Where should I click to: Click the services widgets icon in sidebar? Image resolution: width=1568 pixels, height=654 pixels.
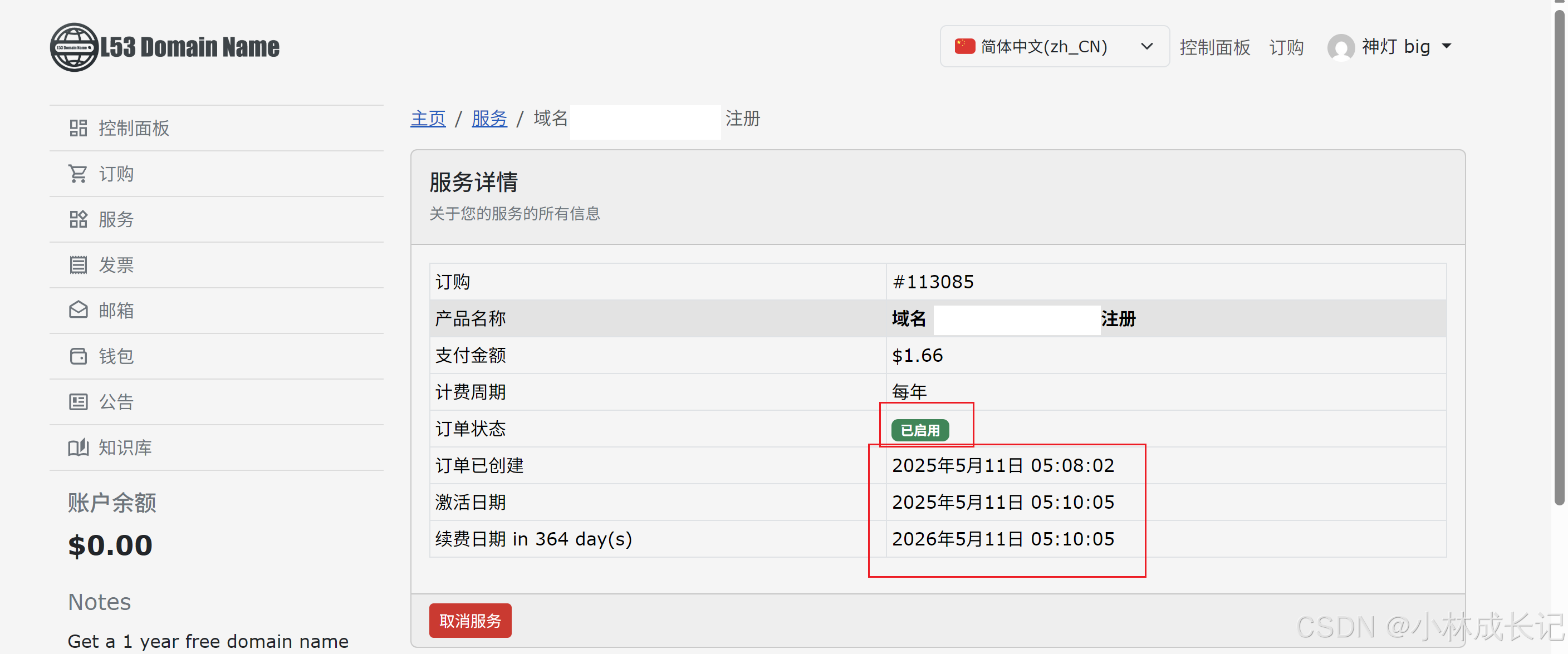[78, 219]
